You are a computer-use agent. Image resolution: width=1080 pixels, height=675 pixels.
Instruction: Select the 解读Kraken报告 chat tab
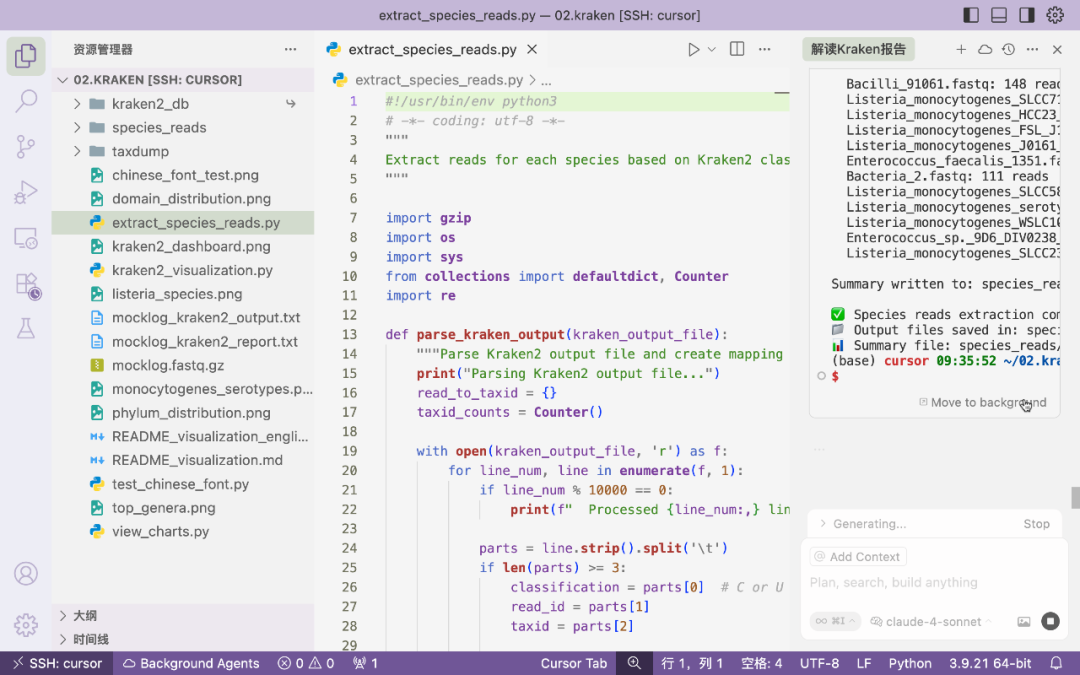(858, 50)
